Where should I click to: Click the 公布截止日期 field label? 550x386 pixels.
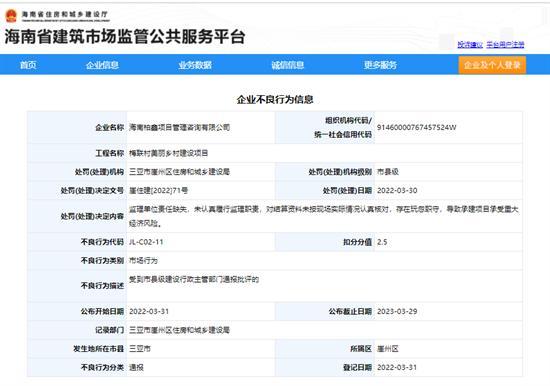pyautogui.click(x=350, y=311)
